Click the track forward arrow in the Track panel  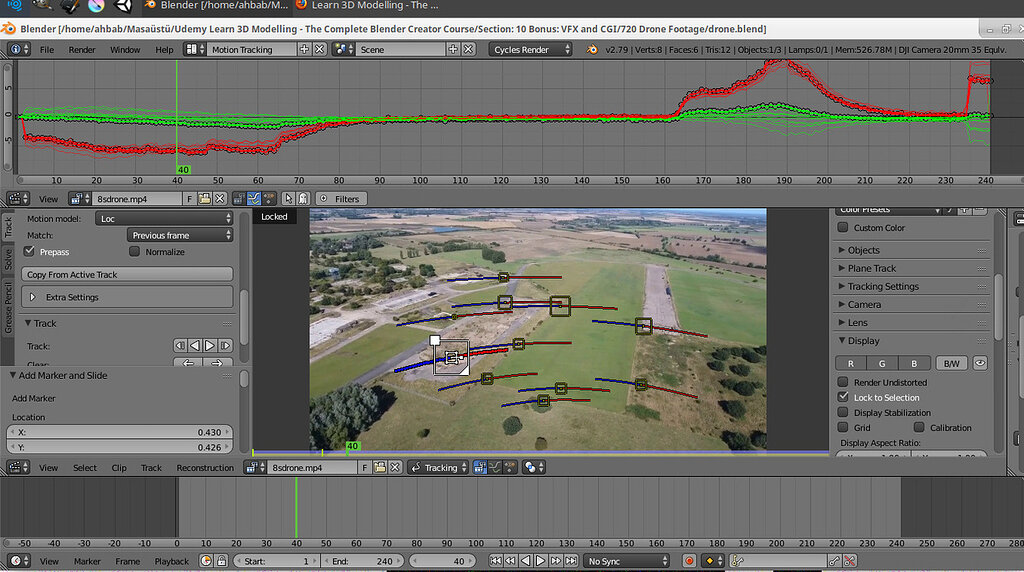(x=210, y=345)
